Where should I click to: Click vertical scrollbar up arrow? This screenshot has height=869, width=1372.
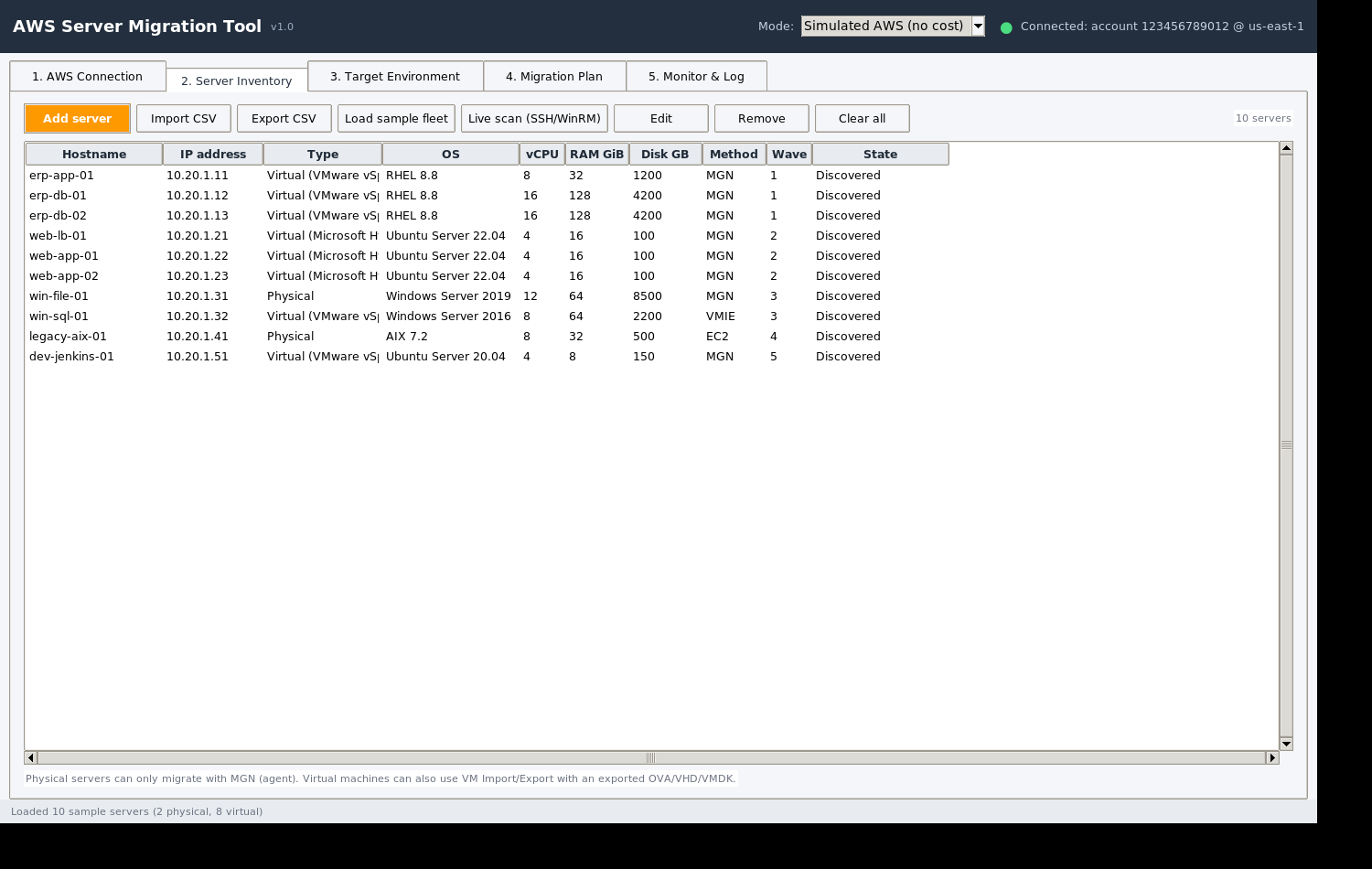click(x=1286, y=147)
